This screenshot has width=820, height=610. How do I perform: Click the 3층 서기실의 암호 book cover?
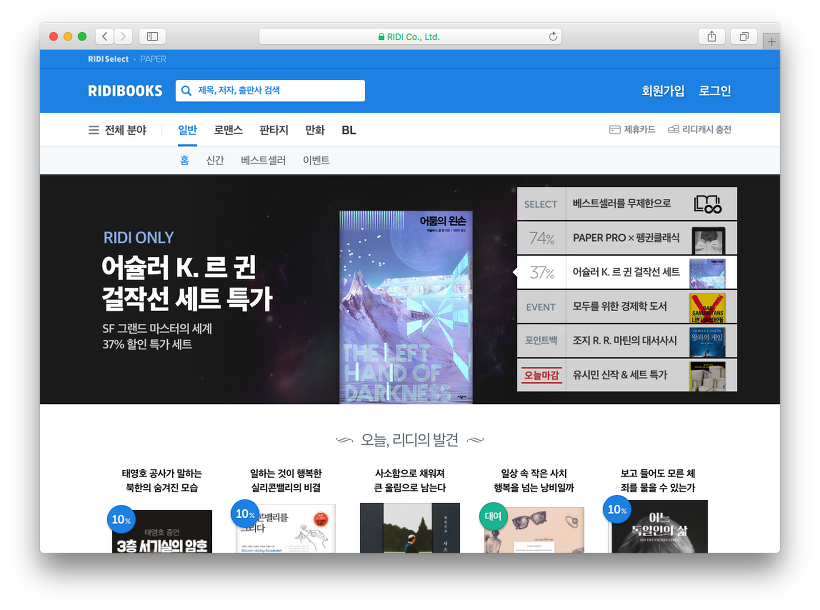(x=162, y=532)
